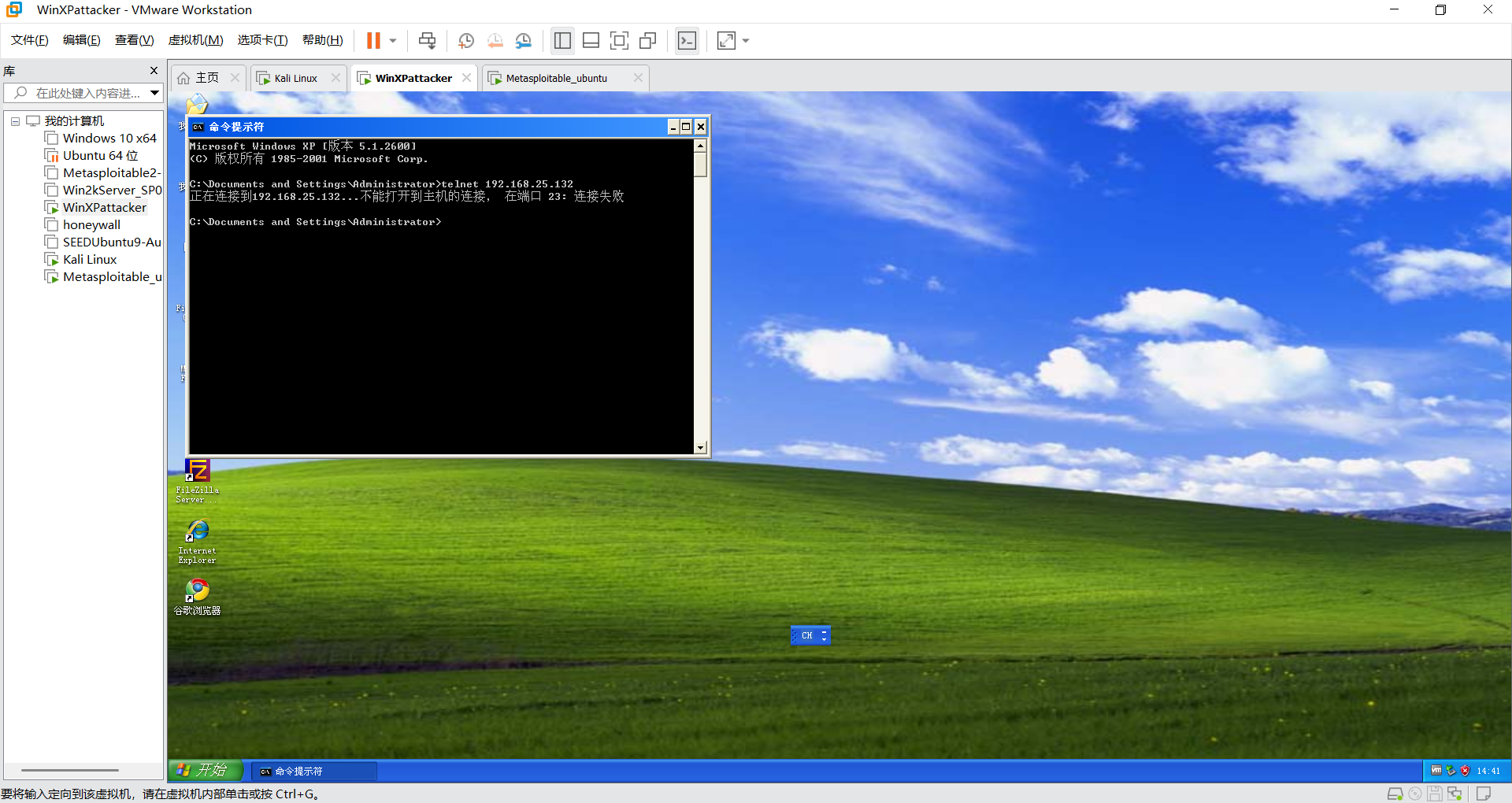The width and height of the screenshot is (1512, 803).
Task: Switch to Unity mode
Action: point(648,40)
